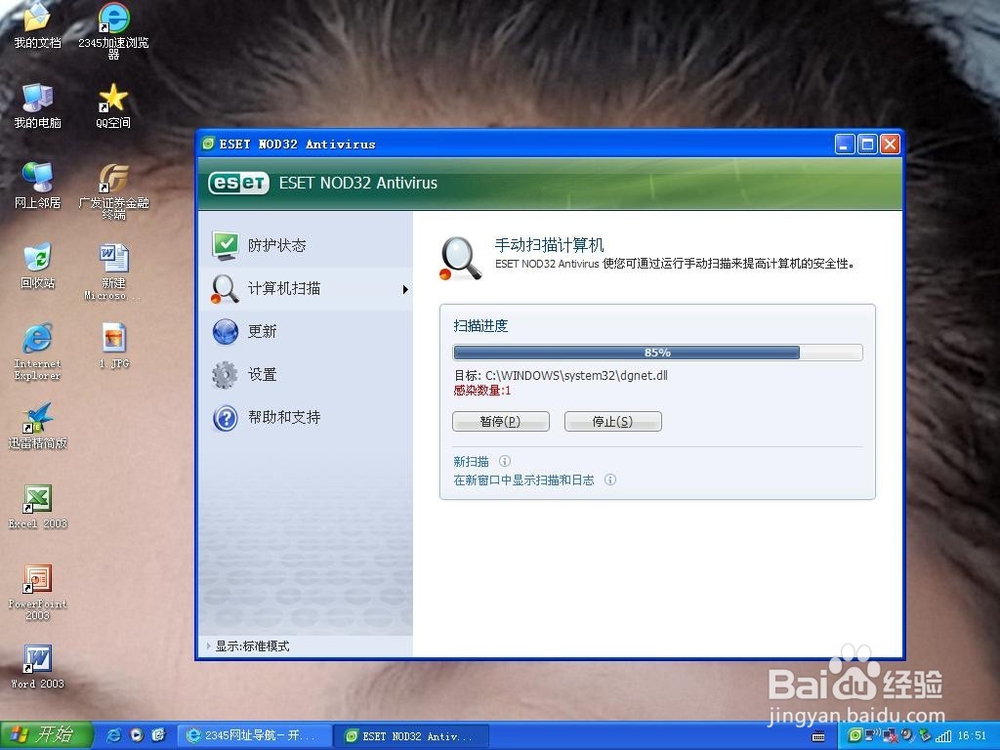Open the 开始 Start menu
1000x750 pixels.
pos(45,735)
